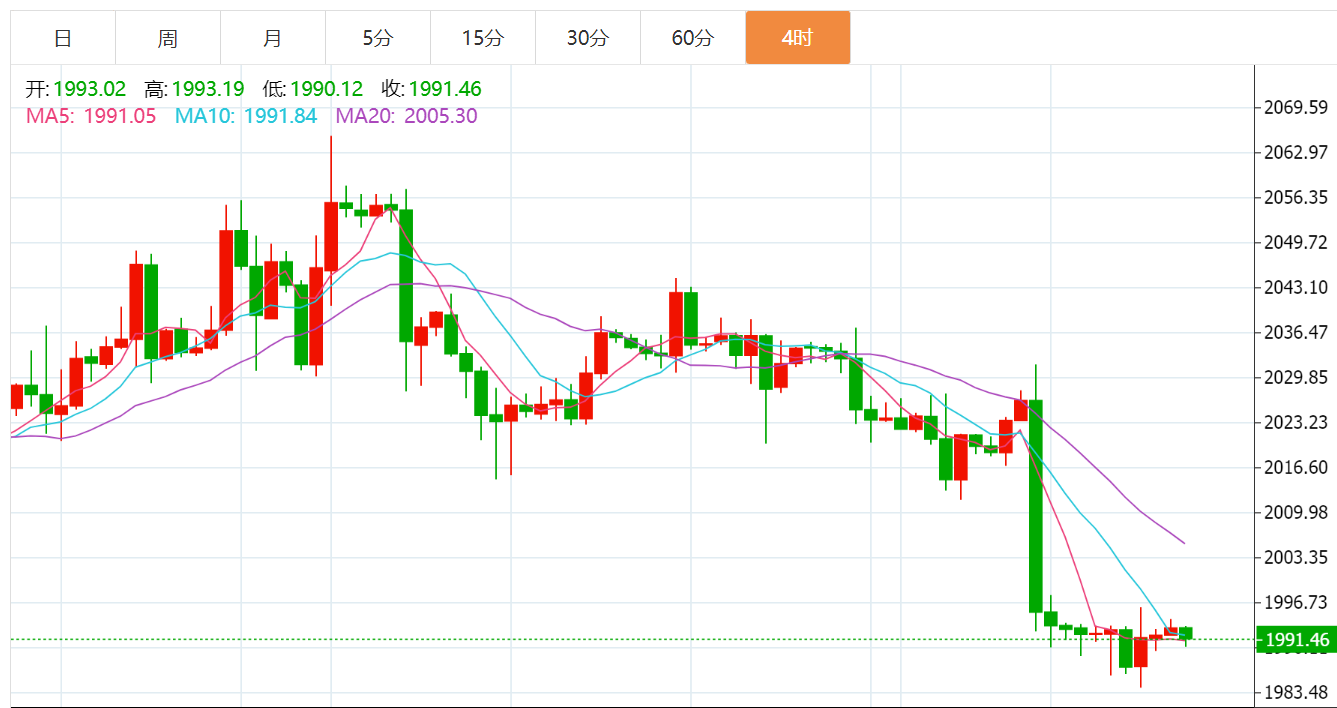Open the 月 monthly chart tab

click(273, 38)
